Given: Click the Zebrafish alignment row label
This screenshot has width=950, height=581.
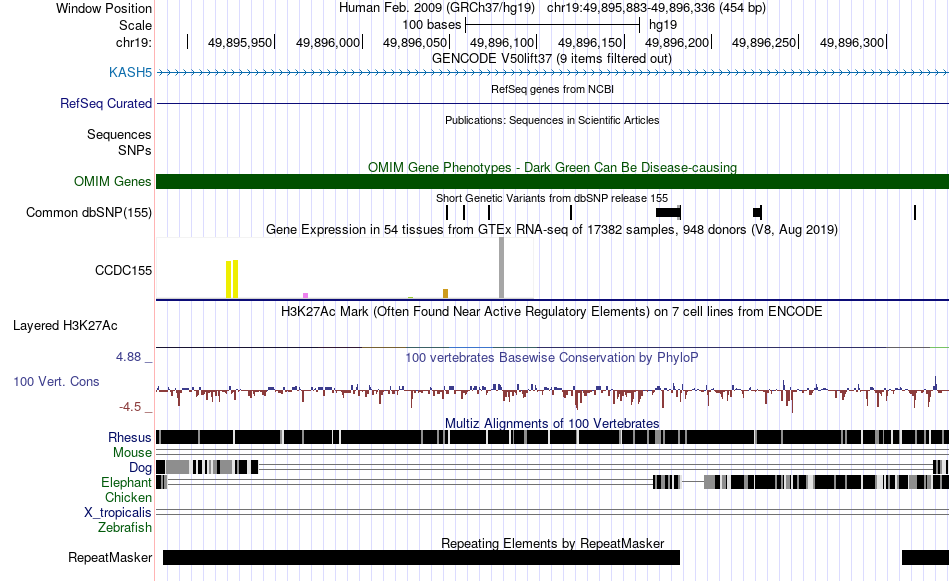Looking at the screenshot, I should (x=125, y=528).
